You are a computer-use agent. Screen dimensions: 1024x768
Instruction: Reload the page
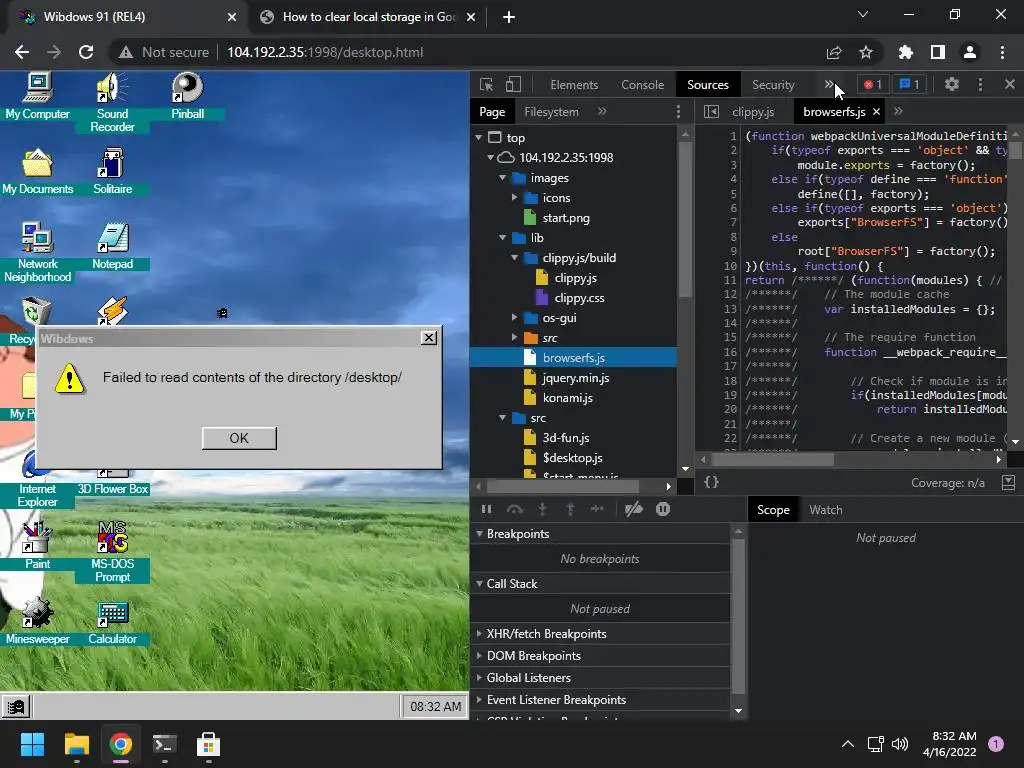[86, 52]
